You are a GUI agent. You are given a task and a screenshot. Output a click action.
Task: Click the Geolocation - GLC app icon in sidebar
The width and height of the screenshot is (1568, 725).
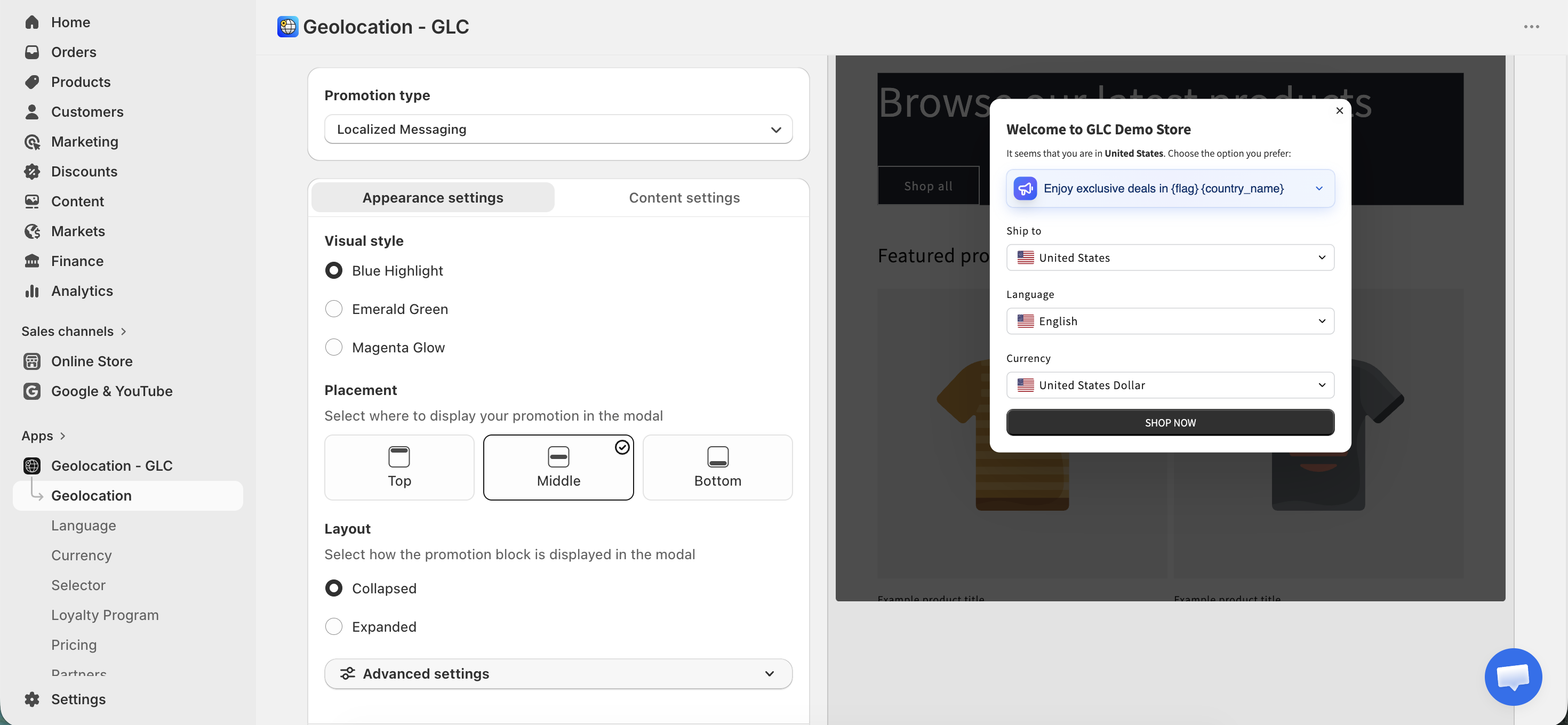(31, 466)
